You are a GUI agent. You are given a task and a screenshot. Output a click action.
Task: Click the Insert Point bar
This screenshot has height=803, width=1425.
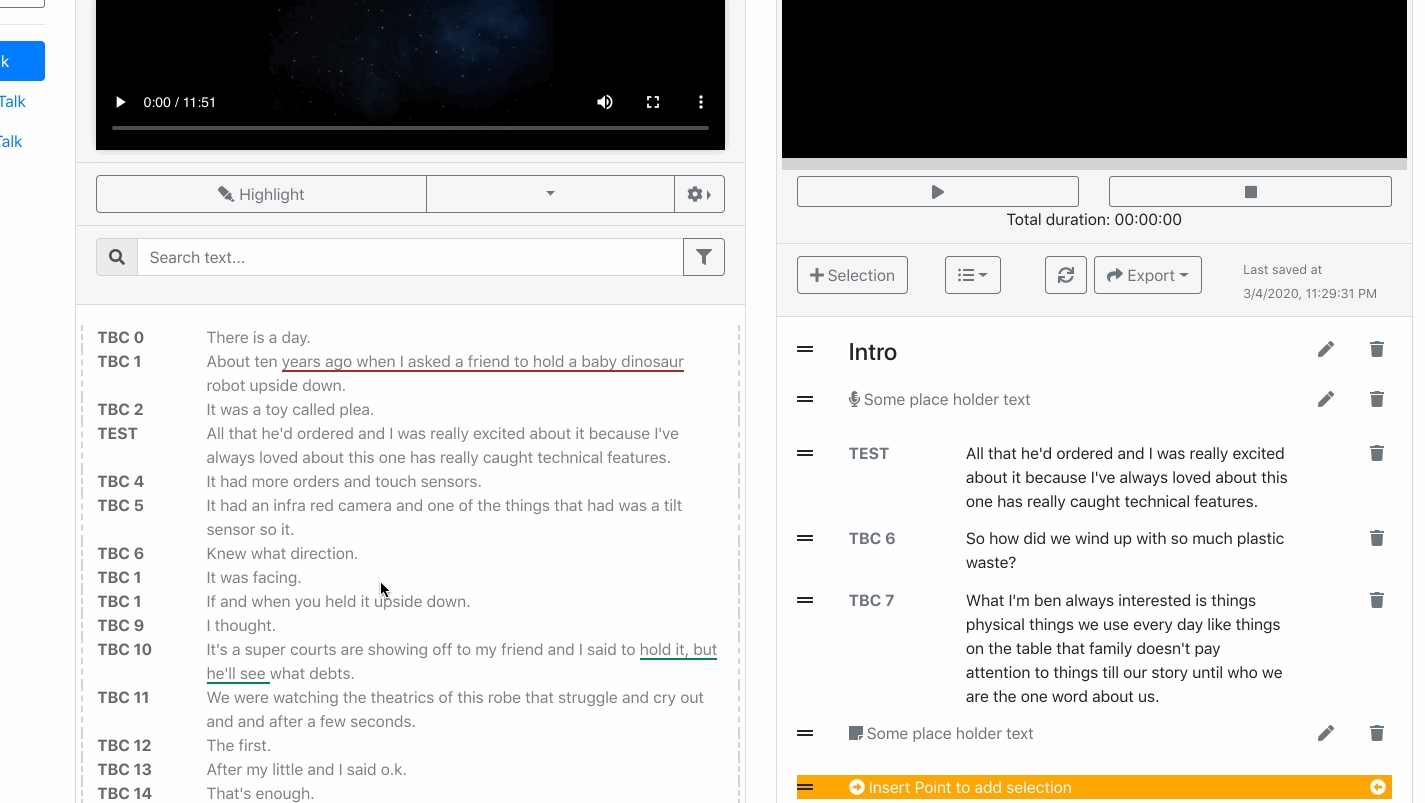click(1094, 788)
